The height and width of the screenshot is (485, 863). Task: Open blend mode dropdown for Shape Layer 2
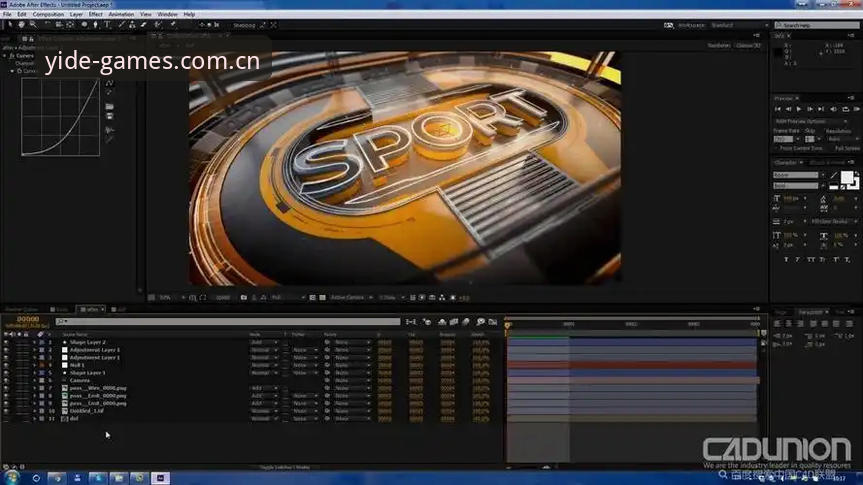coord(264,342)
